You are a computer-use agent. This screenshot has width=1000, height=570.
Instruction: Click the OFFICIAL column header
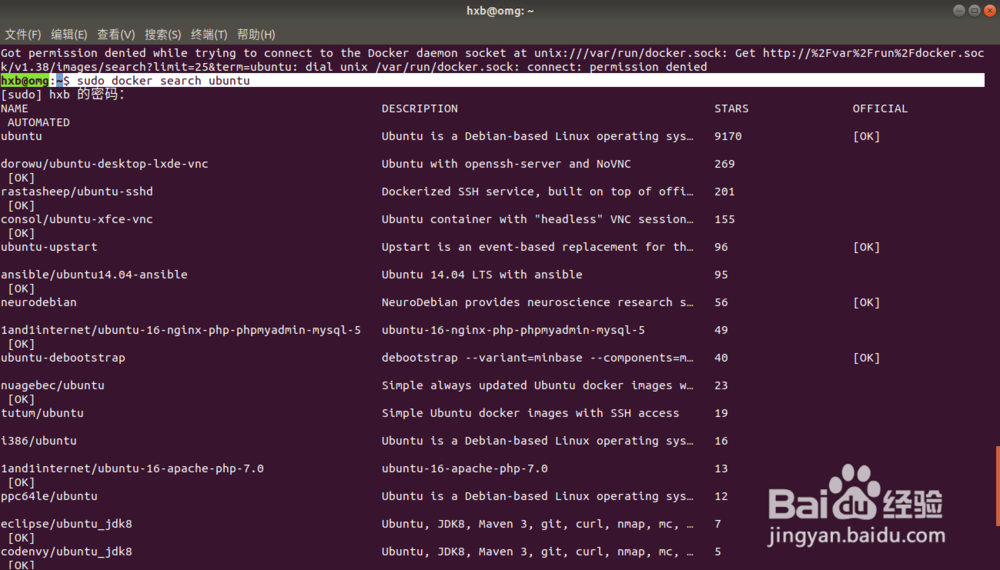[x=880, y=109]
